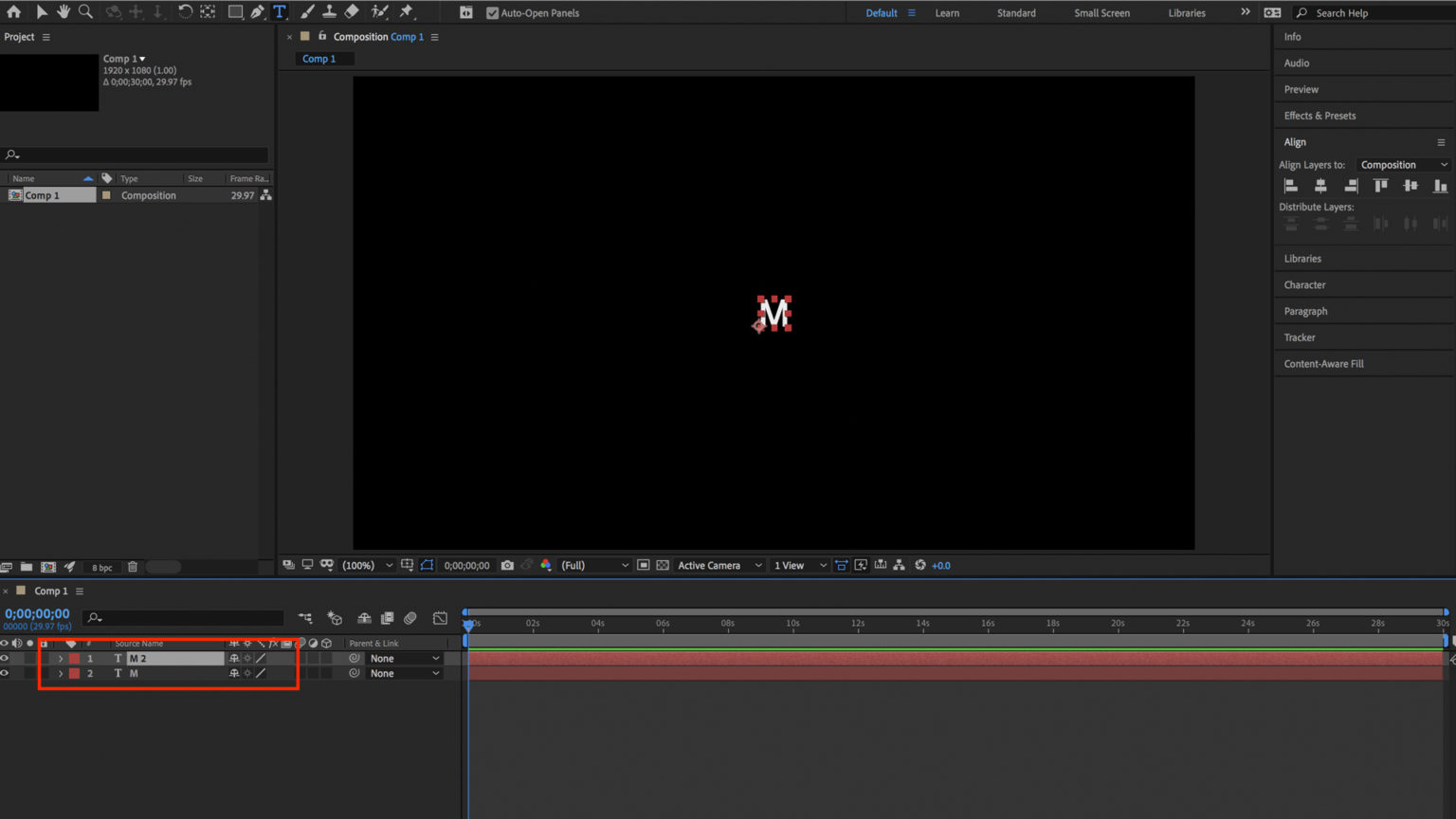Open the Character panel
Screen dimensions: 1456x819
[1304, 284]
